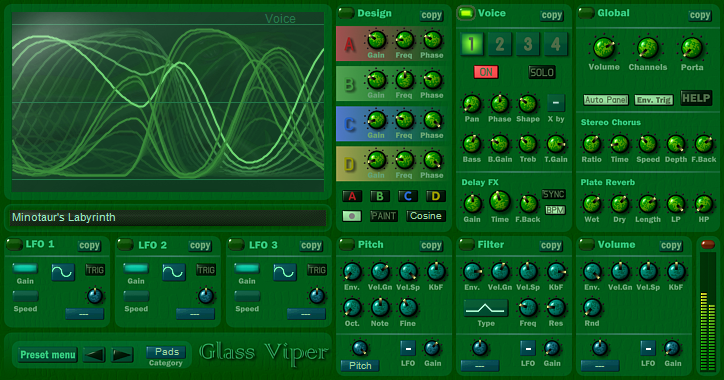724x380 pixels.
Task: Click the red LED above the level meter
Action: point(707,244)
